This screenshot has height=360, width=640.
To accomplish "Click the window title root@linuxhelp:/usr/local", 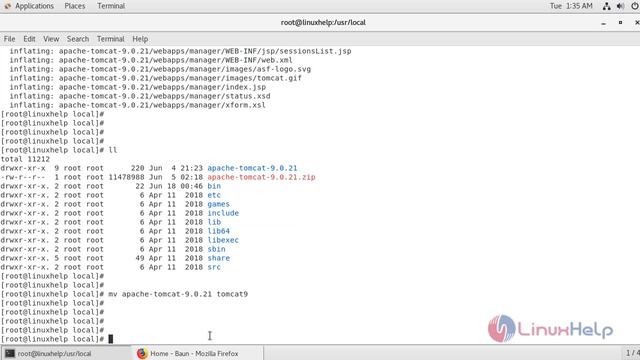I will 323,22.
